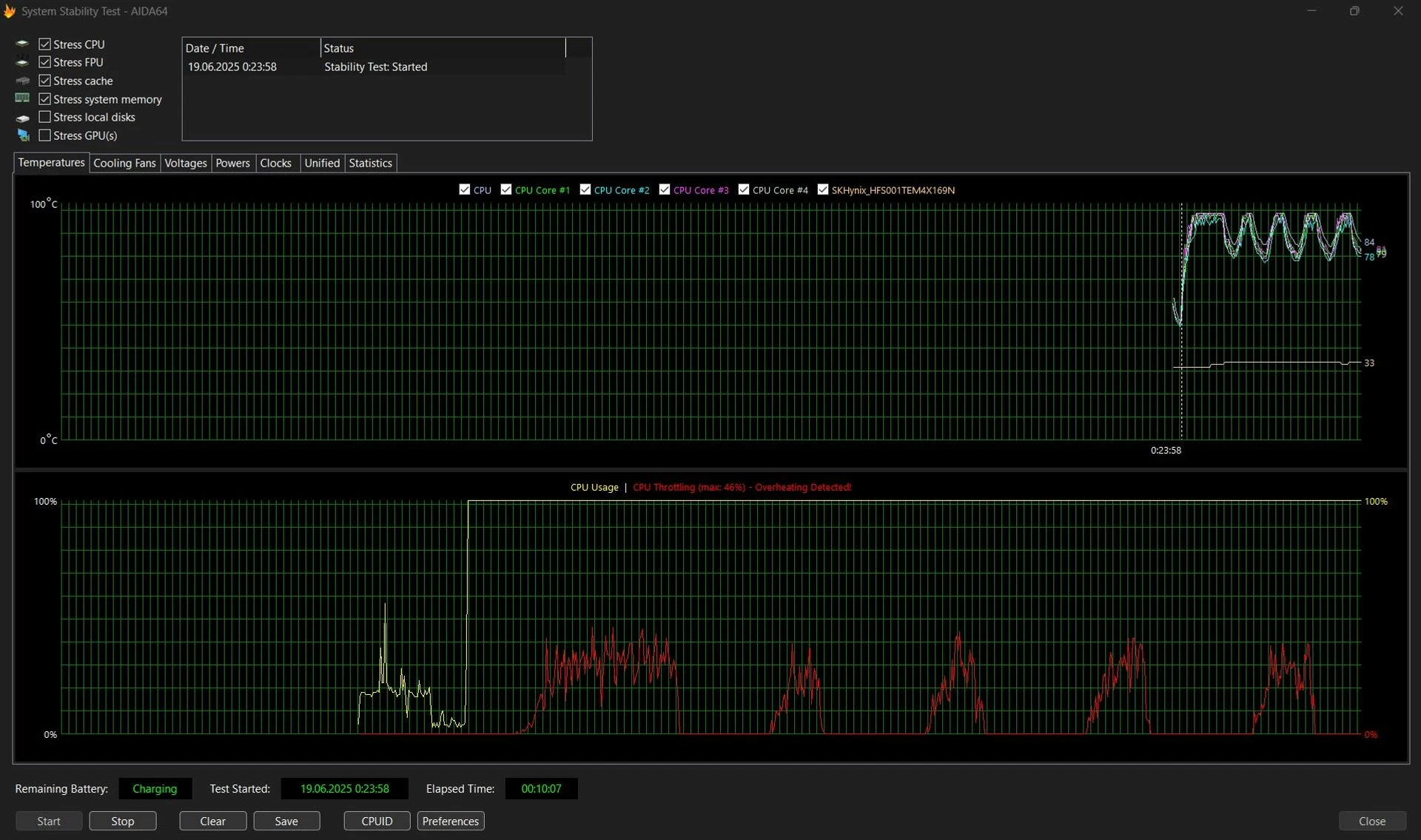The width and height of the screenshot is (1421, 840).
Task: Click the AIDA64 flame icon in title bar
Action: (10, 11)
